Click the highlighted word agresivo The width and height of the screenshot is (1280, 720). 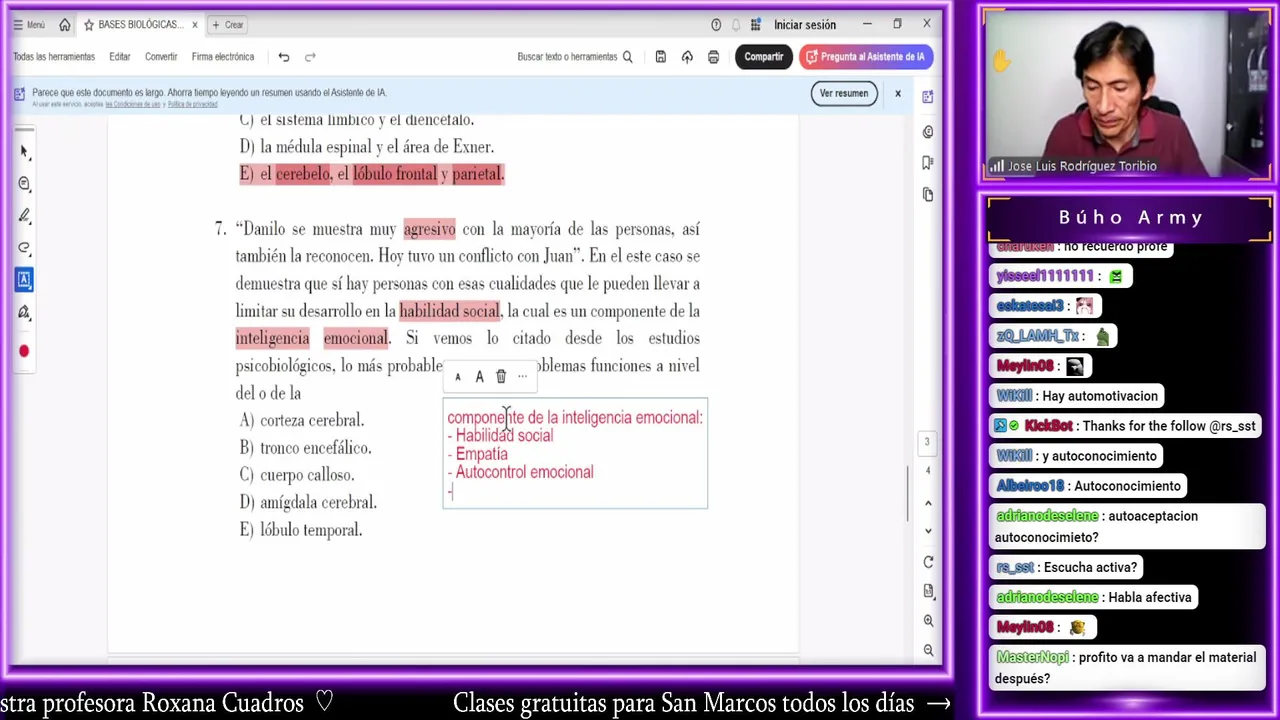[x=429, y=229]
